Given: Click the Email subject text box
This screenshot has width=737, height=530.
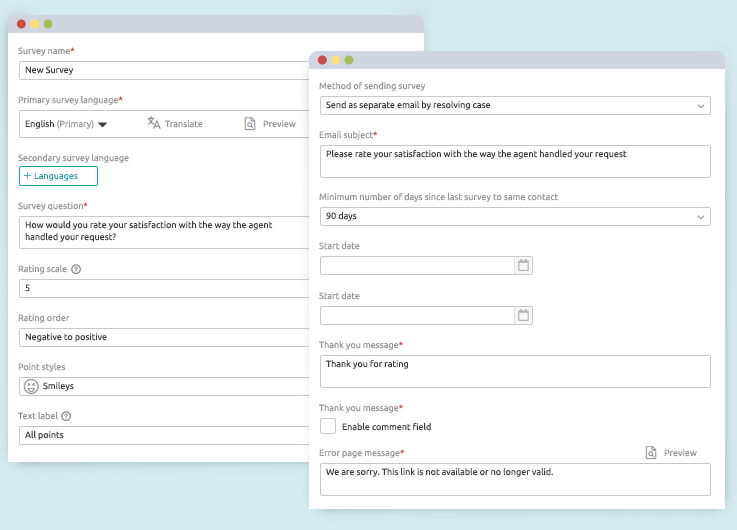Looking at the screenshot, I should click(x=515, y=161).
